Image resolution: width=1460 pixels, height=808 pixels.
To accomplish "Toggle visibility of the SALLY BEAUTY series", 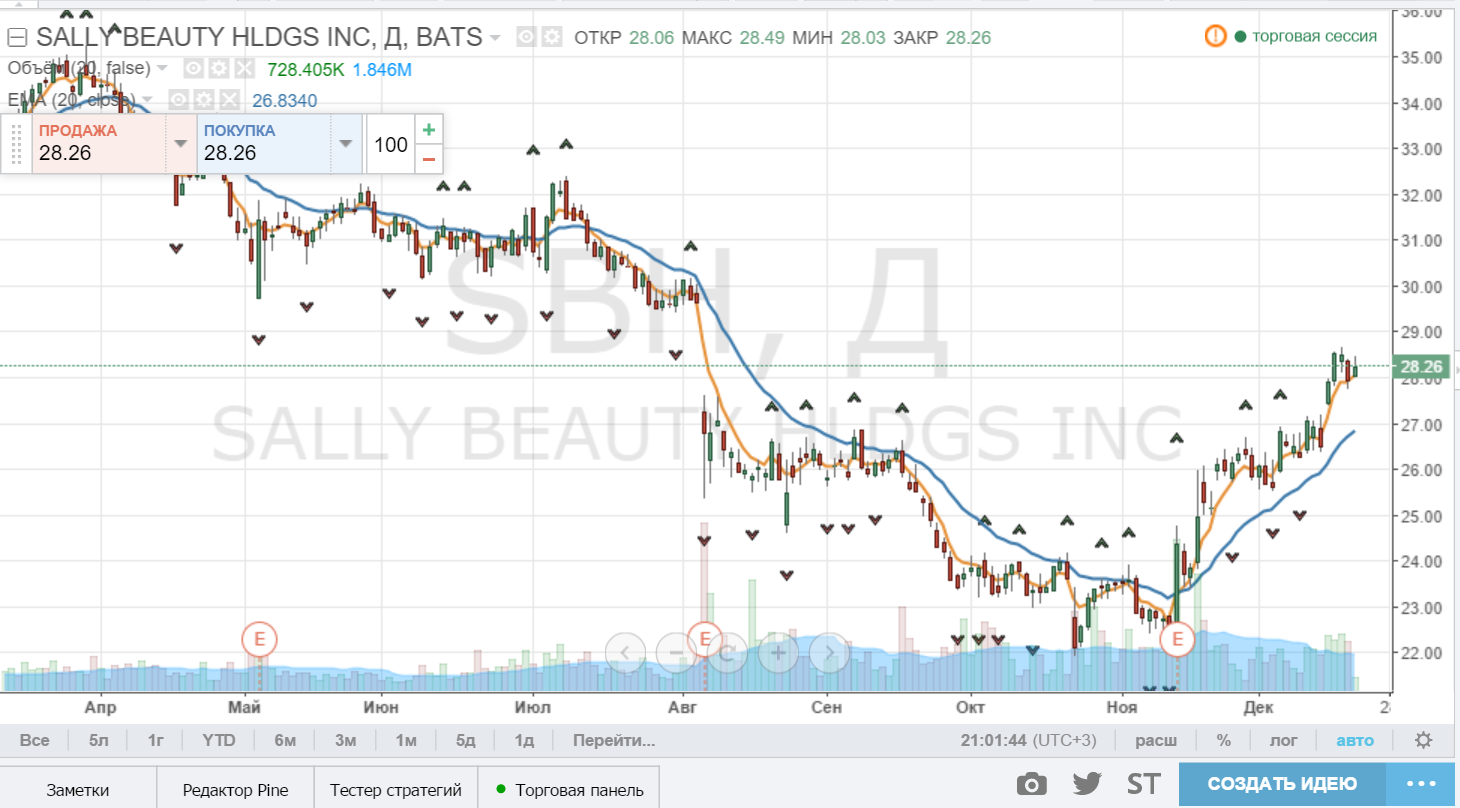I will 526,38.
